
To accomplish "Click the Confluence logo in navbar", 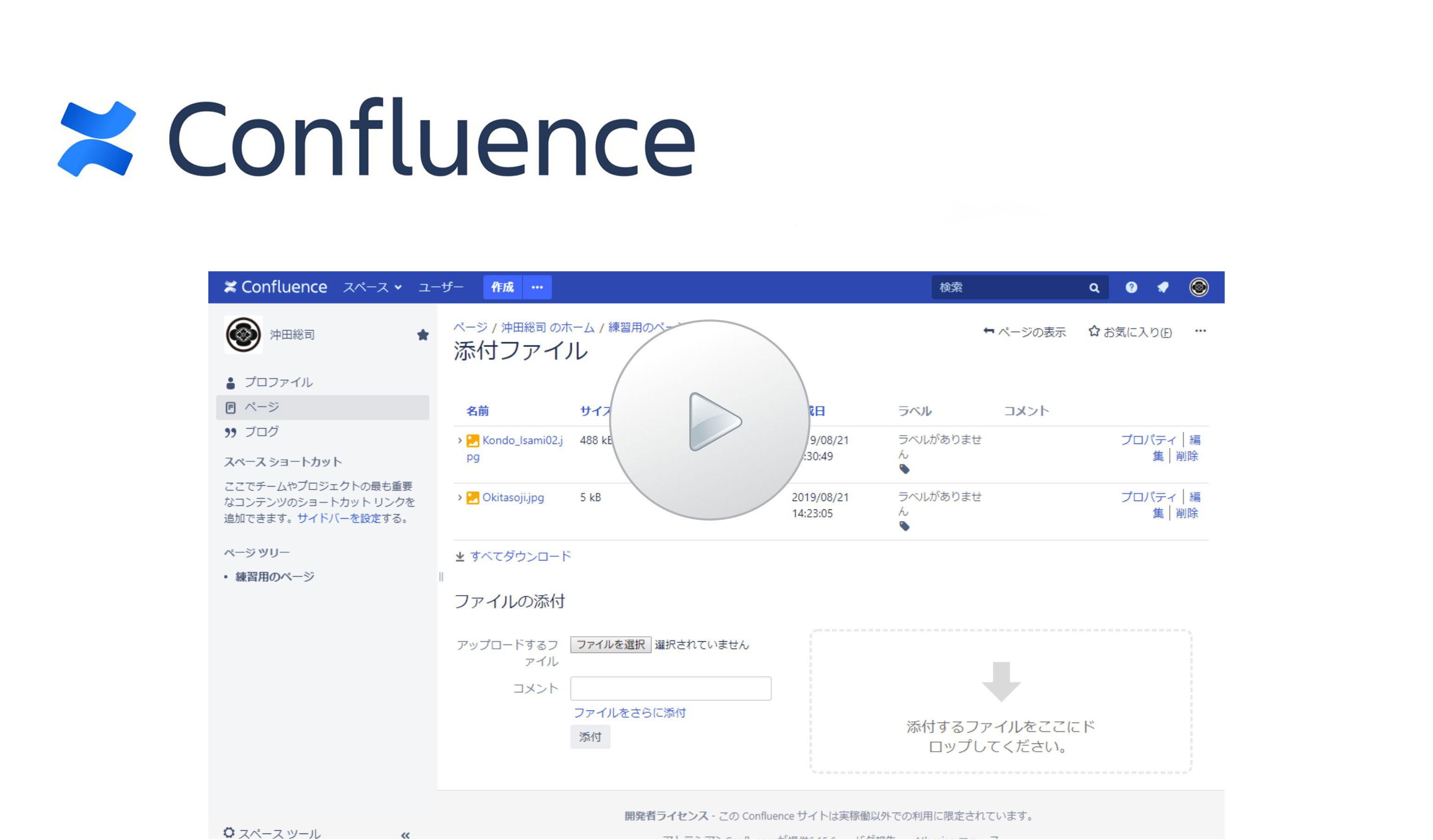I will (275, 287).
